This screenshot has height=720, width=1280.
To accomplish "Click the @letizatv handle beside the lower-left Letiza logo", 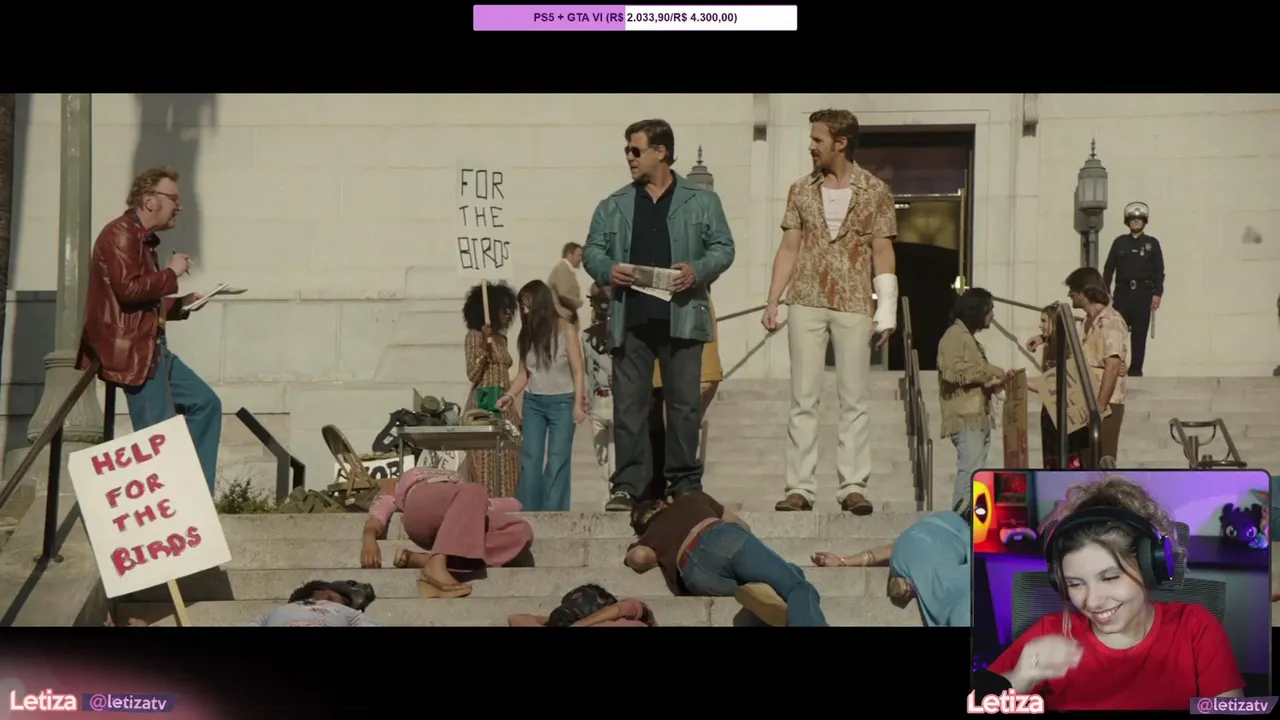I will pos(128,703).
